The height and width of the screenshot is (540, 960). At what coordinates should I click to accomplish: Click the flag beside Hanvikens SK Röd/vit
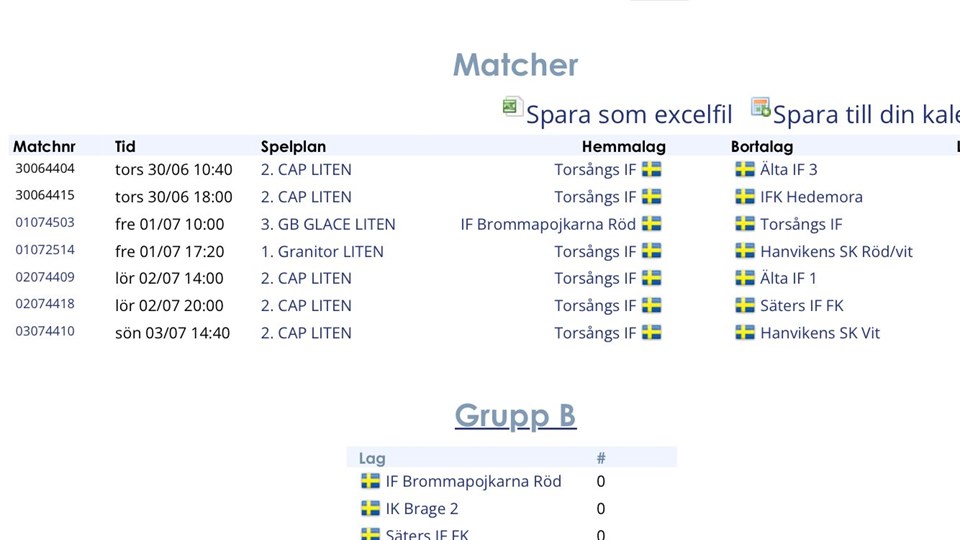click(x=745, y=251)
